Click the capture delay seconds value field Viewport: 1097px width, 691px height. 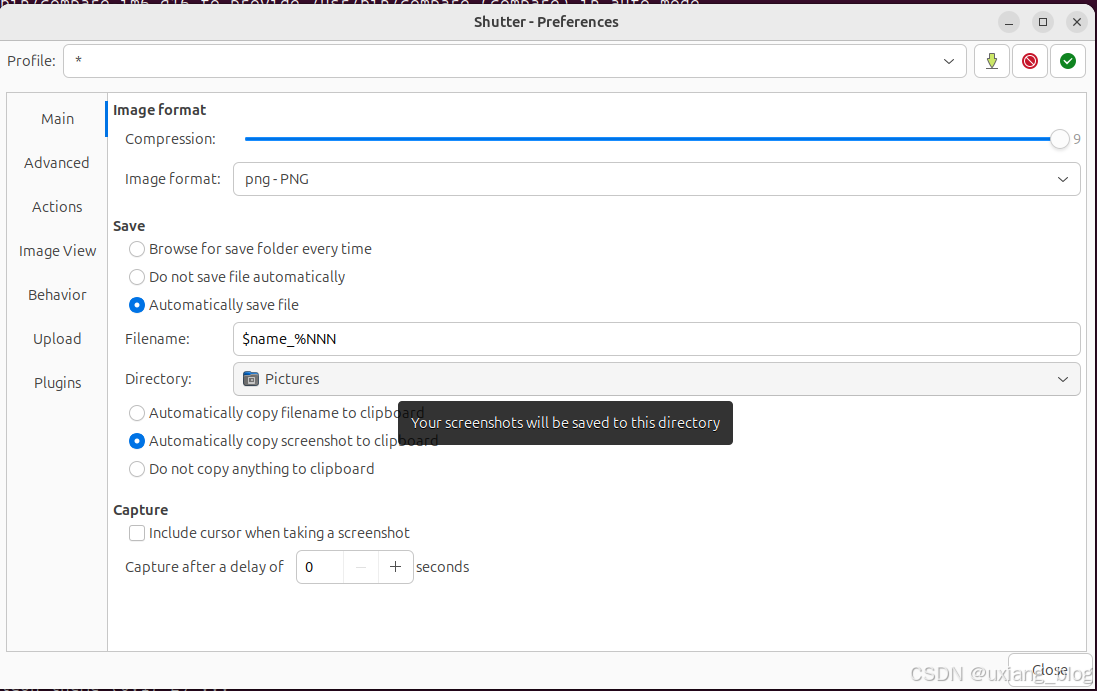pyautogui.click(x=320, y=567)
